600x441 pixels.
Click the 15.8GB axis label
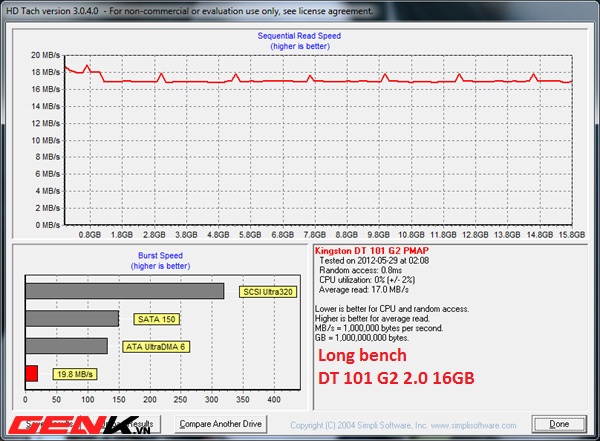[572, 235]
